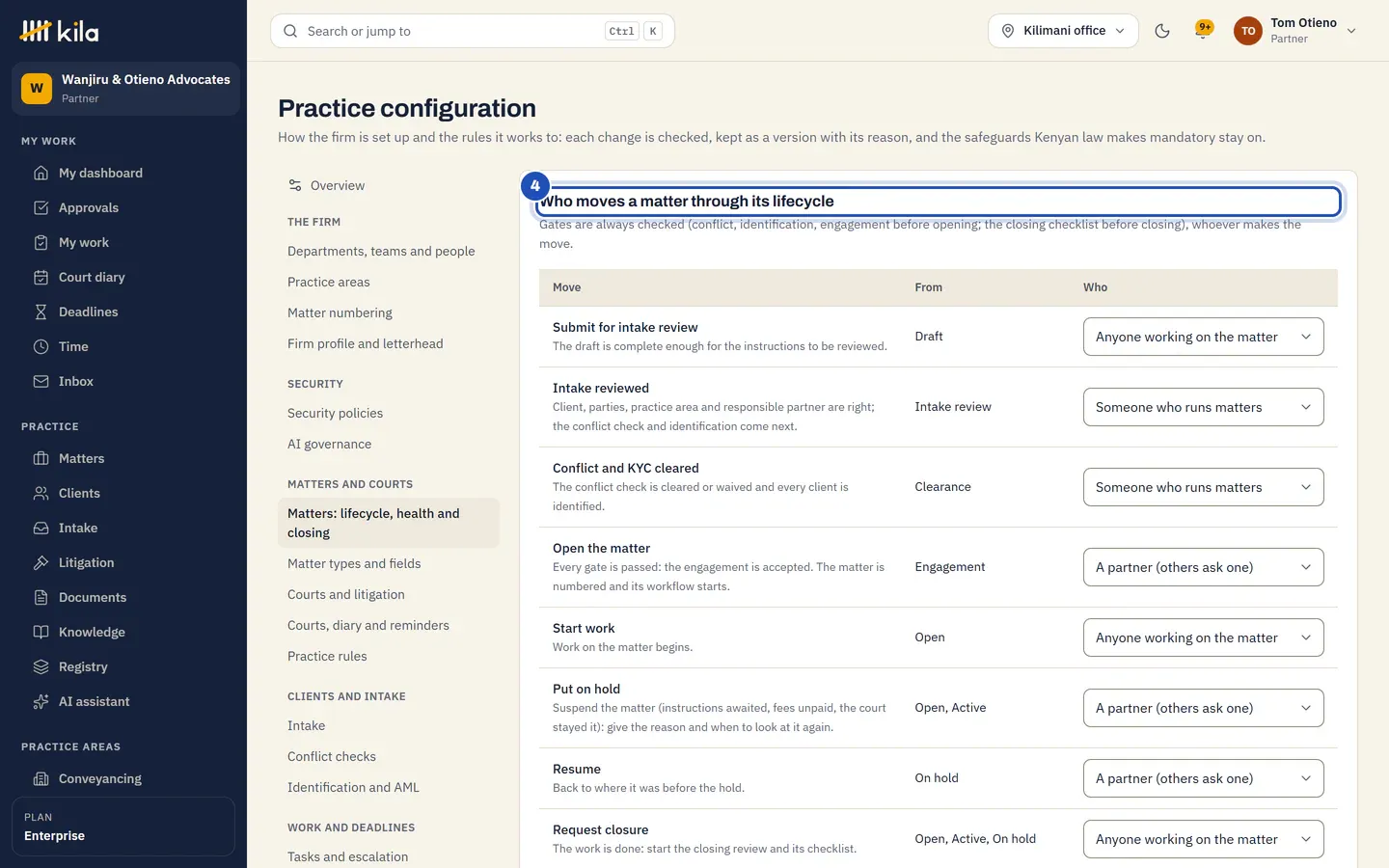Click the Knowledge book icon
The image size is (1389, 868).
click(41, 632)
